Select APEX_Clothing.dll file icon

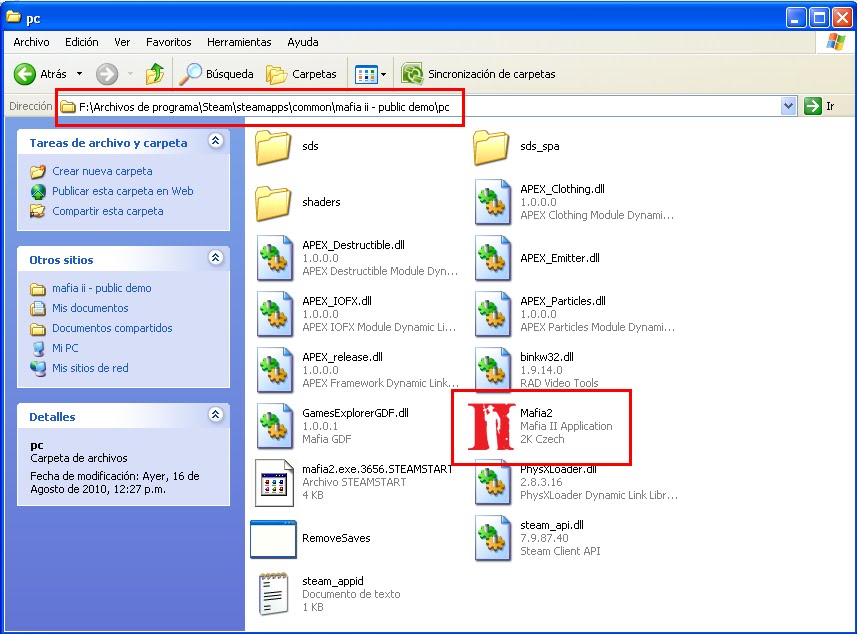click(x=492, y=202)
